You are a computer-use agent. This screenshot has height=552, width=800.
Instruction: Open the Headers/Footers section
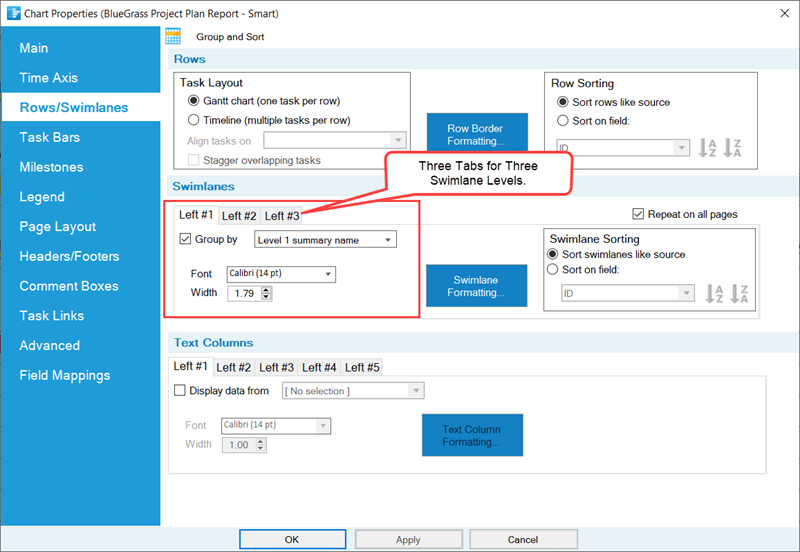(x=69, y=256)
